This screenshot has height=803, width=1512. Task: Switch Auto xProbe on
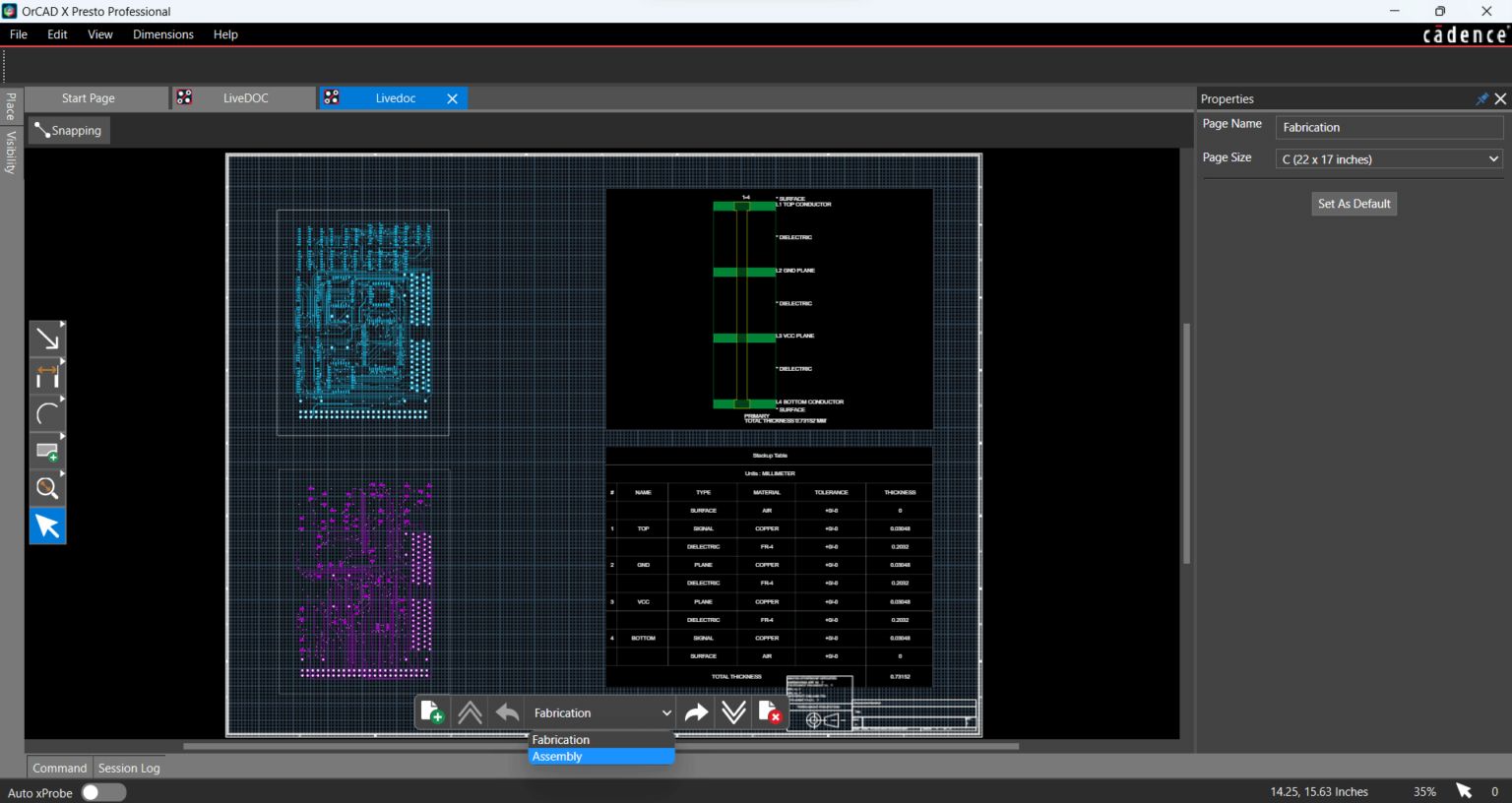point(102,792)
